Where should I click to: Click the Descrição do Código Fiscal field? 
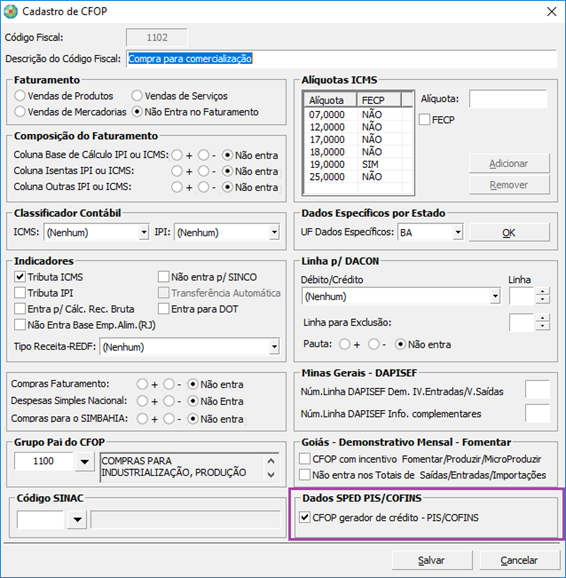pyautogui.click(x=341, y=59)
